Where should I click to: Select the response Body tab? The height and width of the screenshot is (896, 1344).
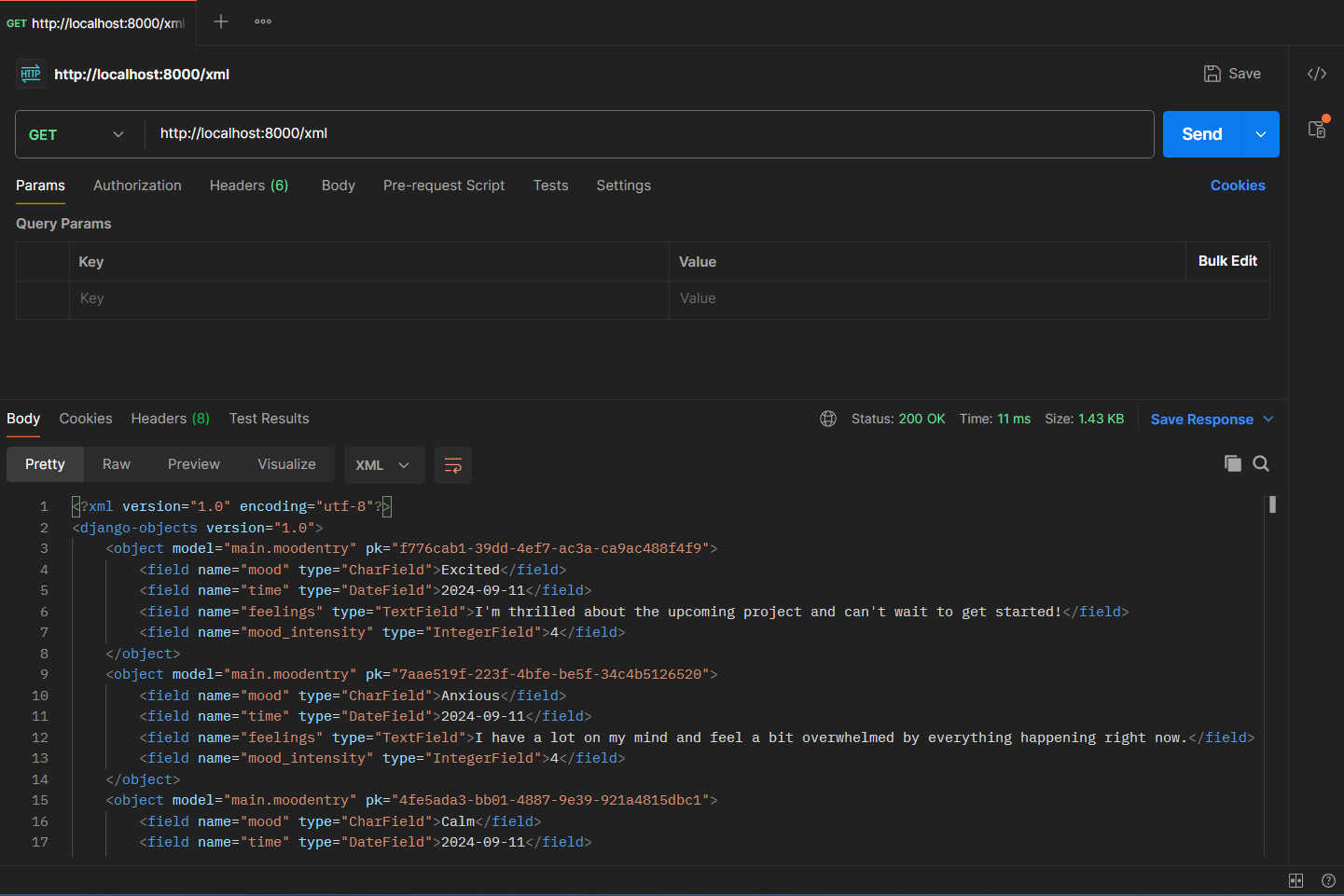23,419
